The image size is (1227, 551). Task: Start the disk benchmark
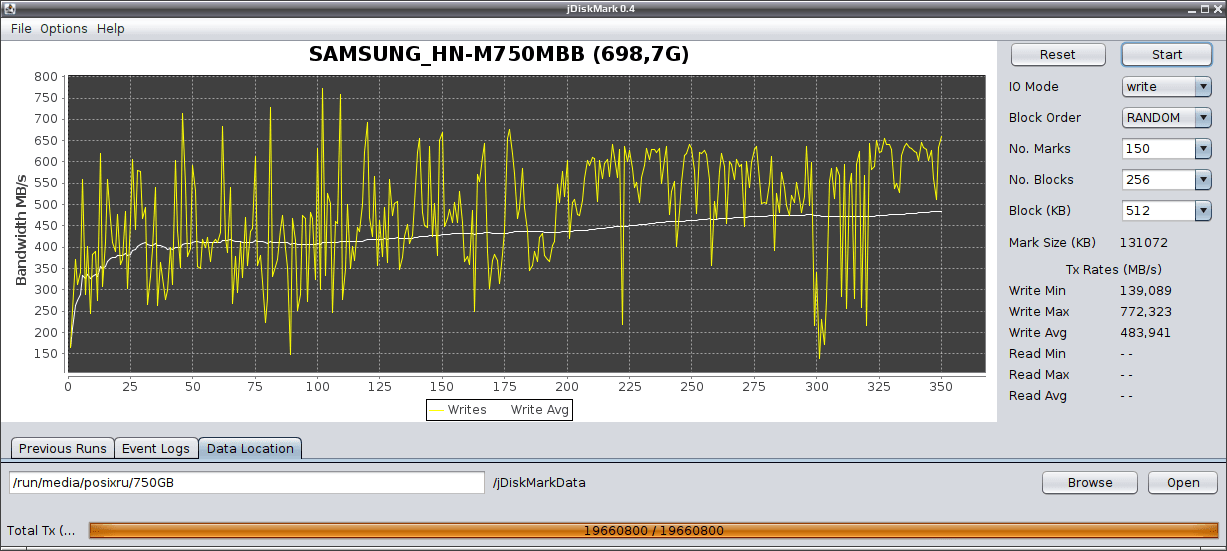[1167, 55]
